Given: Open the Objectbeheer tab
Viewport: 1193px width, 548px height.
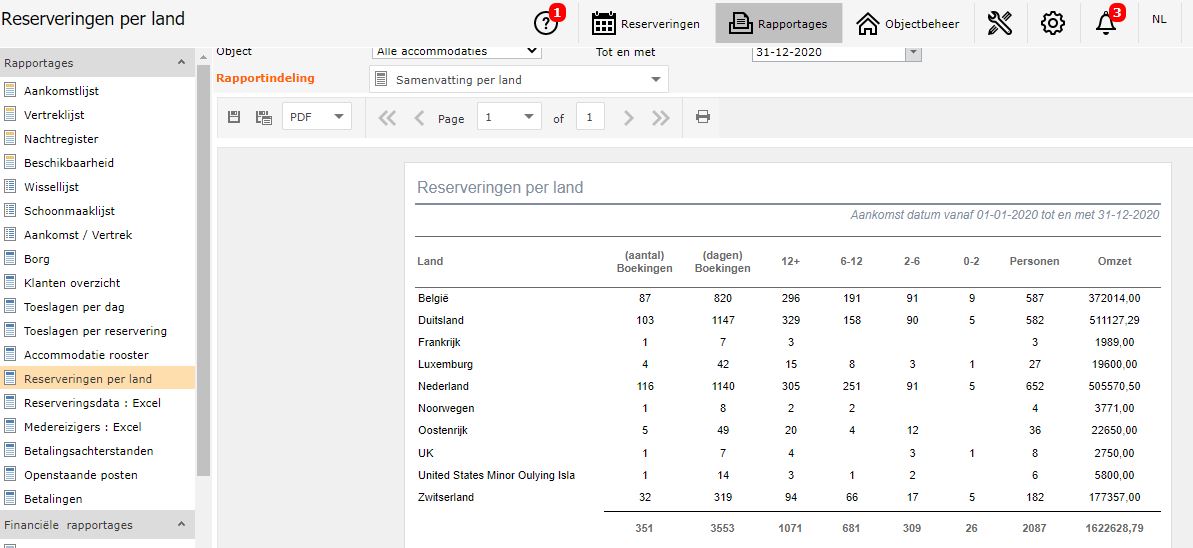Looking at the screenshot, I should click(x=908, y=24).
